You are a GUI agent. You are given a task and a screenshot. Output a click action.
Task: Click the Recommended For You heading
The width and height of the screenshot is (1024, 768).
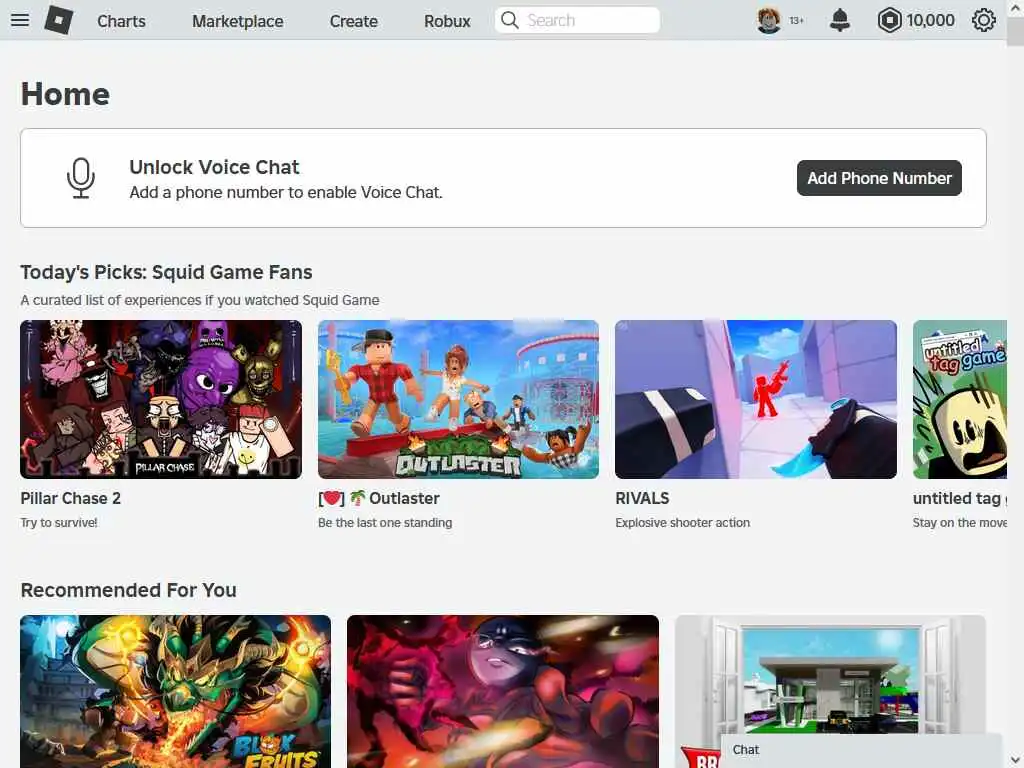click(129, 590)
